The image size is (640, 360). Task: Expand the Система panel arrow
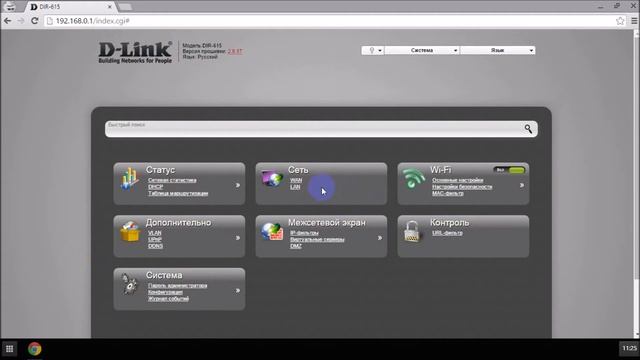[238, 290]
